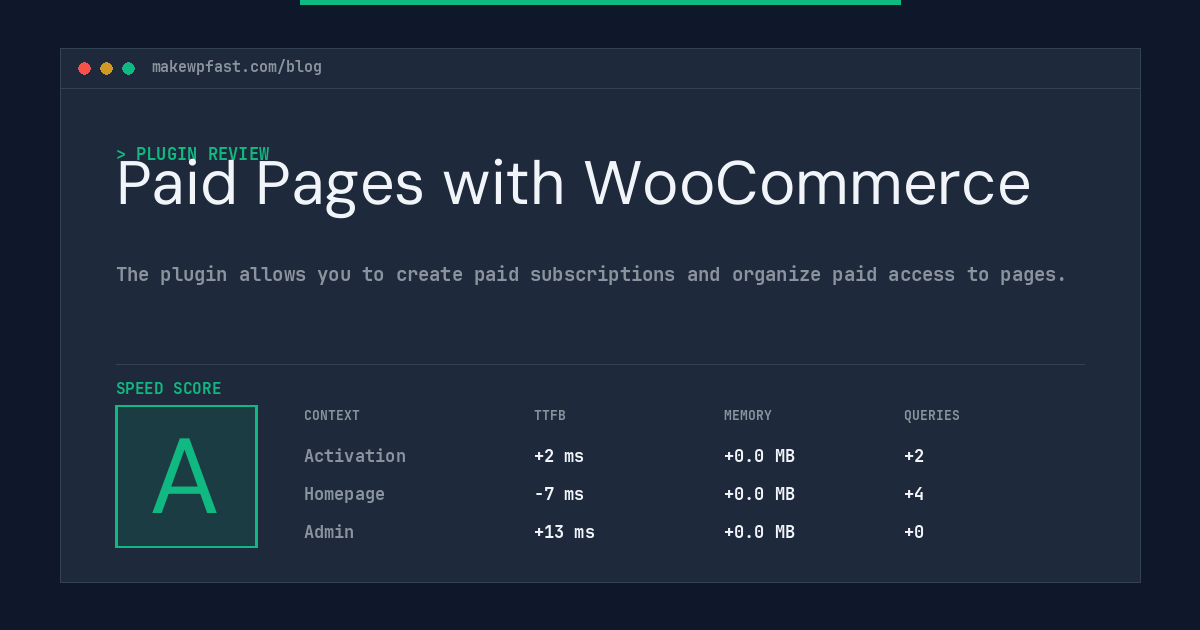Click the '+4' queries value for Homepage
1200x630 pixels.
point(914,494)
